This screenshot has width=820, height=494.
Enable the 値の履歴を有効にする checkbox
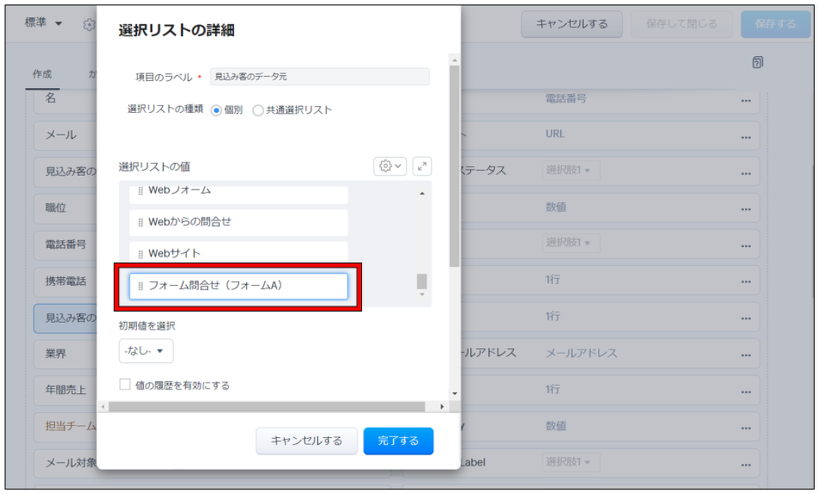coord(125,384)
